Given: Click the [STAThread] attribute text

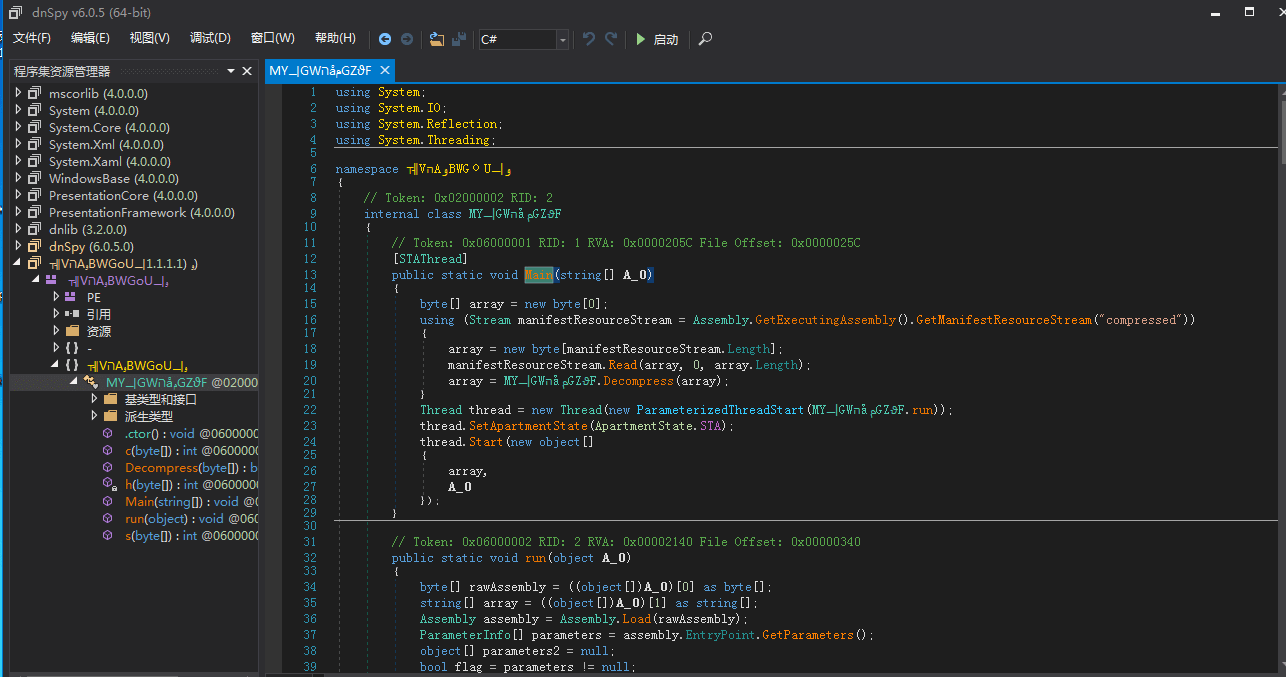Looking at the screenshot, I should click(430, 258).
